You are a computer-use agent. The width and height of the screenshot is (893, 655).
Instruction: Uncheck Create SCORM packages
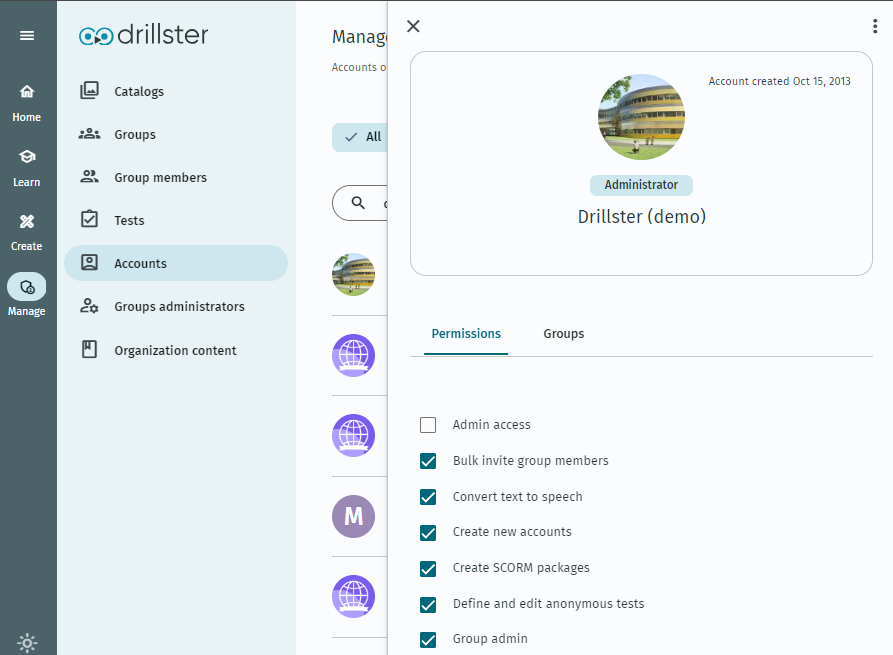click(x=428, y=569)
